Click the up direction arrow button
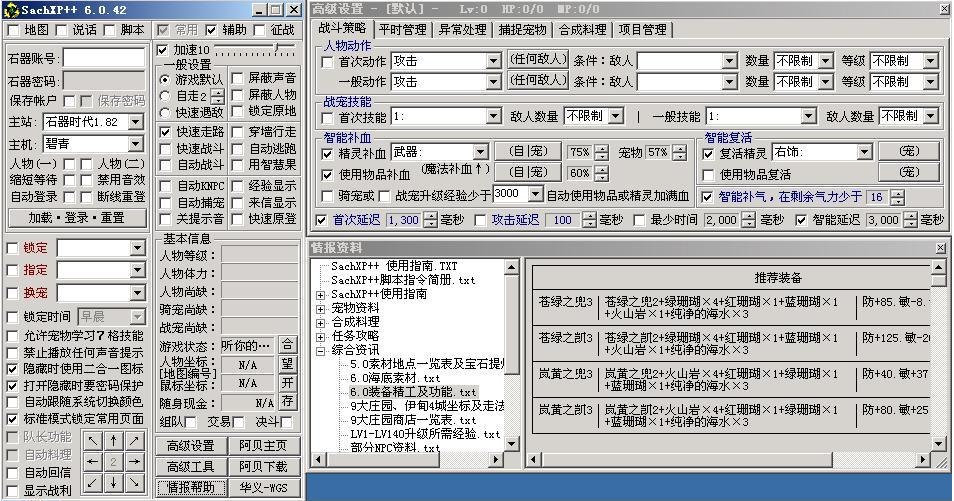 [113, 441]
